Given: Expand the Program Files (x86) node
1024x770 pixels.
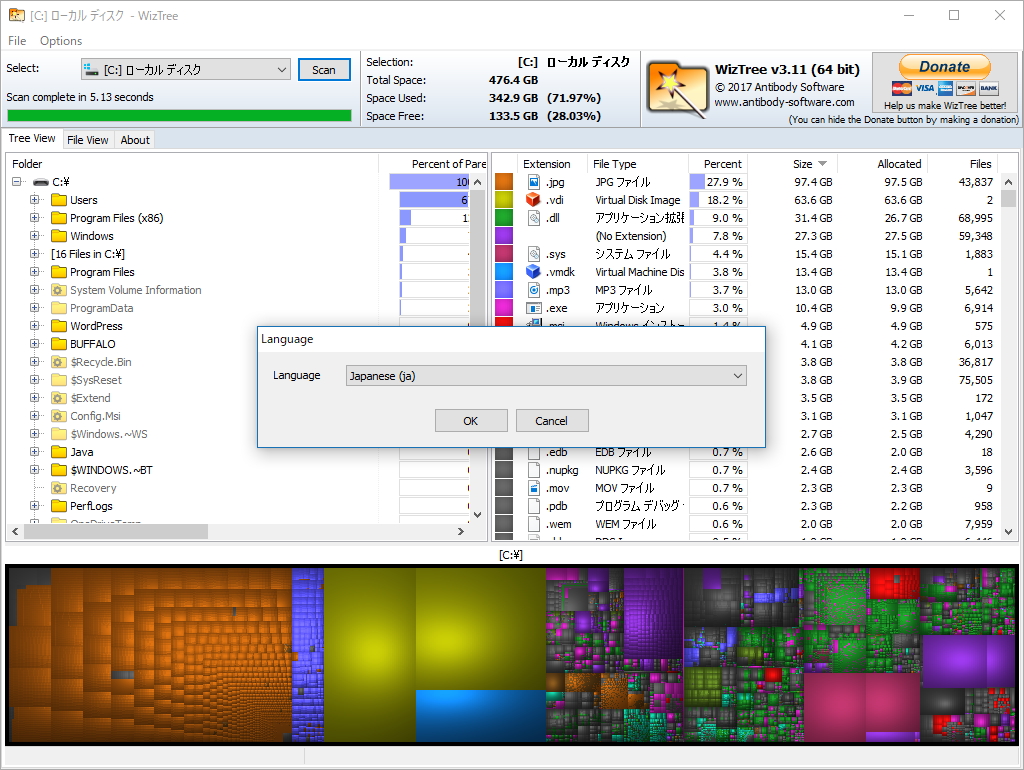Looking at the screenshot, I should pos(35,218).
